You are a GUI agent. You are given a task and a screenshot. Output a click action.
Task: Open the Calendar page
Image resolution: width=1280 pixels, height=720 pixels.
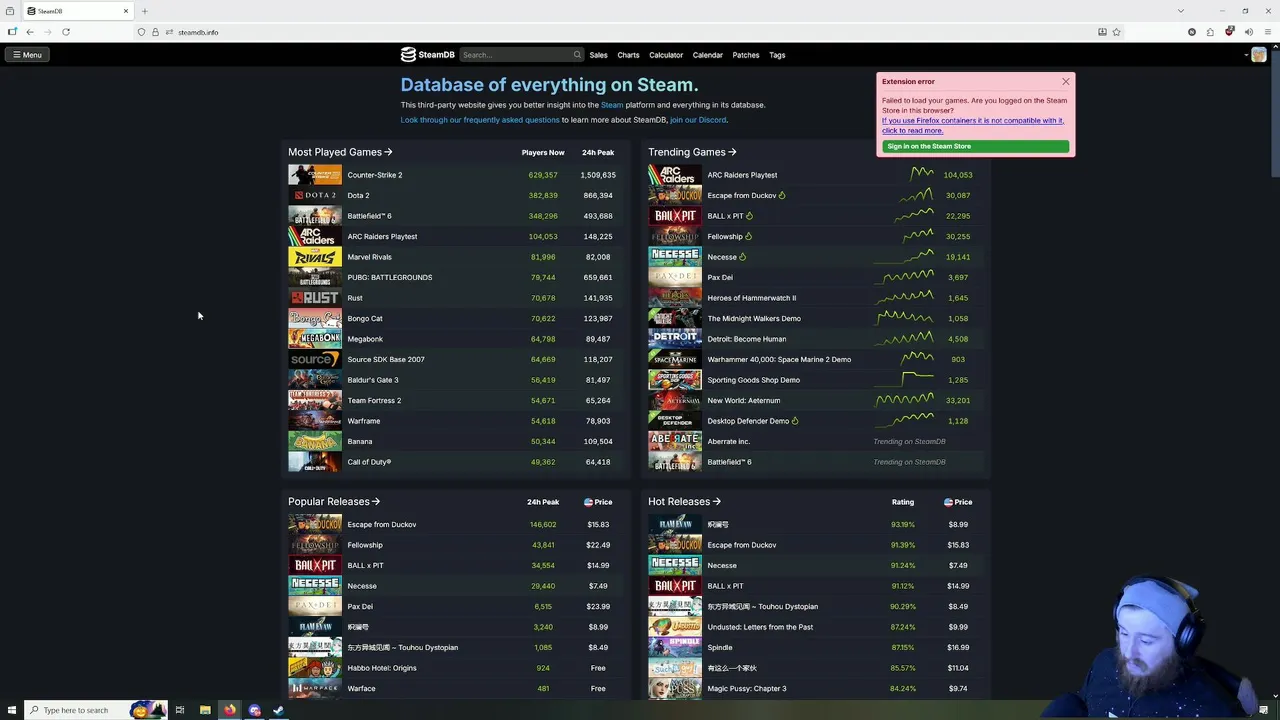707,55
